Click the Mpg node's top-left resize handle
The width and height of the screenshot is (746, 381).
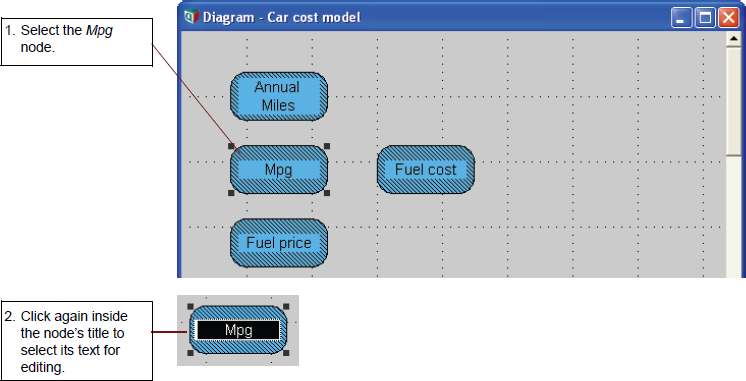(231, 146)
